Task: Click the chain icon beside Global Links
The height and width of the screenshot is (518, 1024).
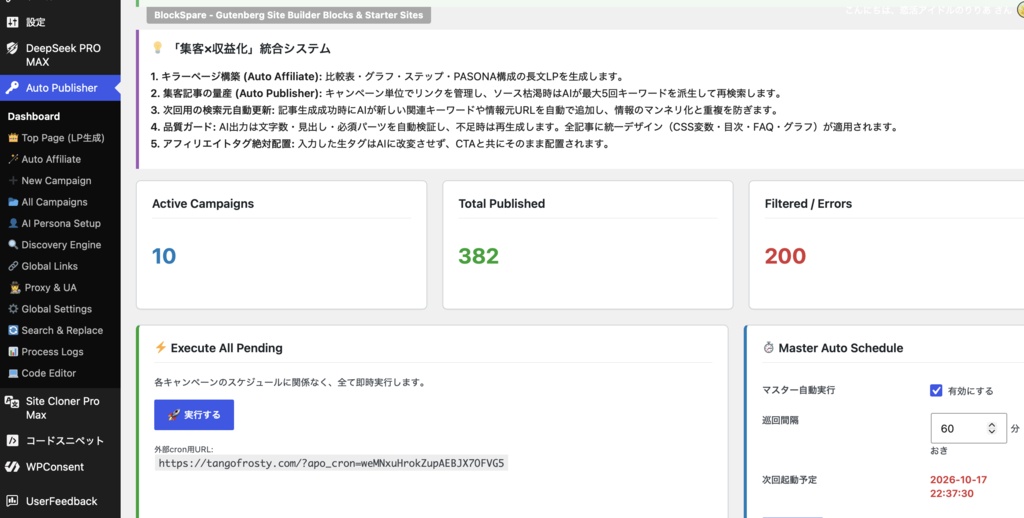Action: (13, 267)
